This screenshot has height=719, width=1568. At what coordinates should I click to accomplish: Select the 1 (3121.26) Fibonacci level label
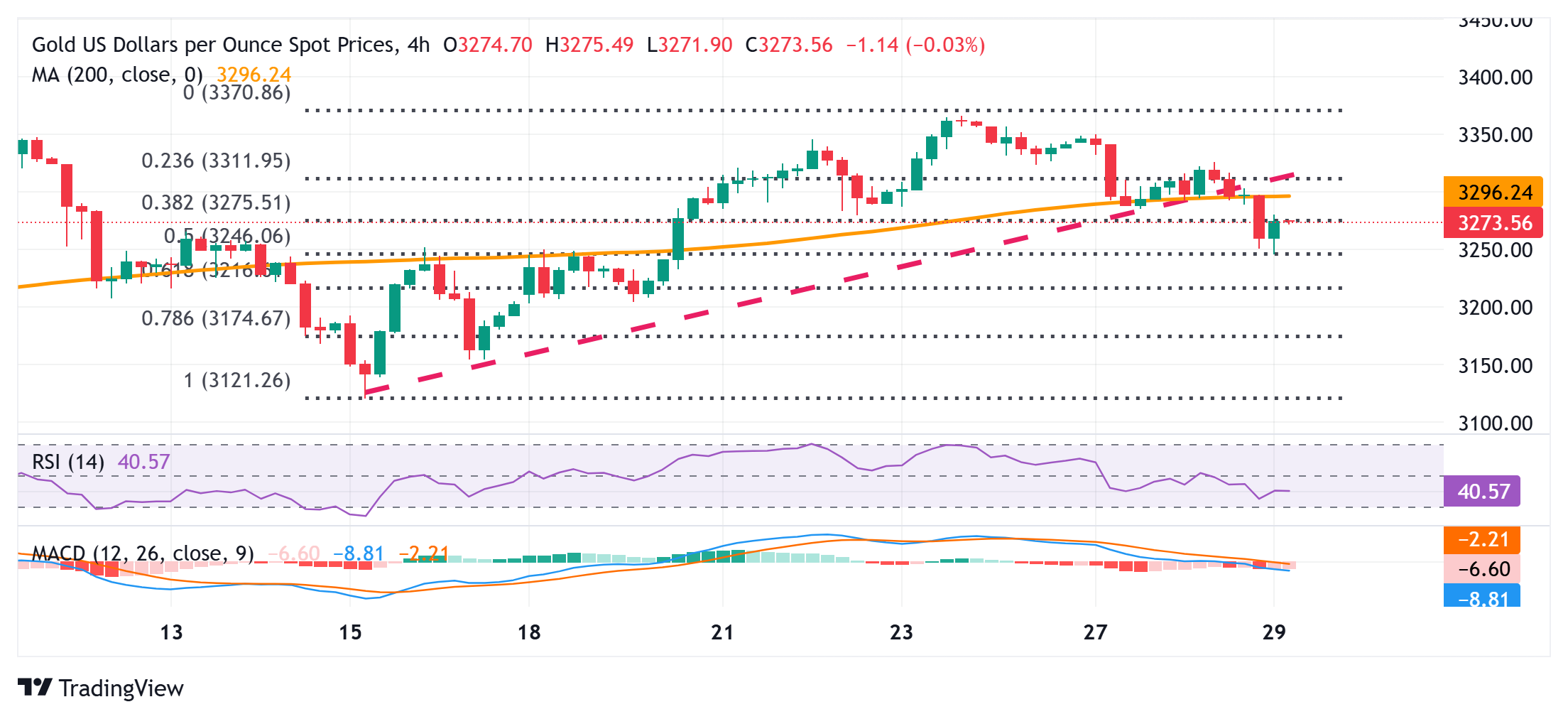237,380
